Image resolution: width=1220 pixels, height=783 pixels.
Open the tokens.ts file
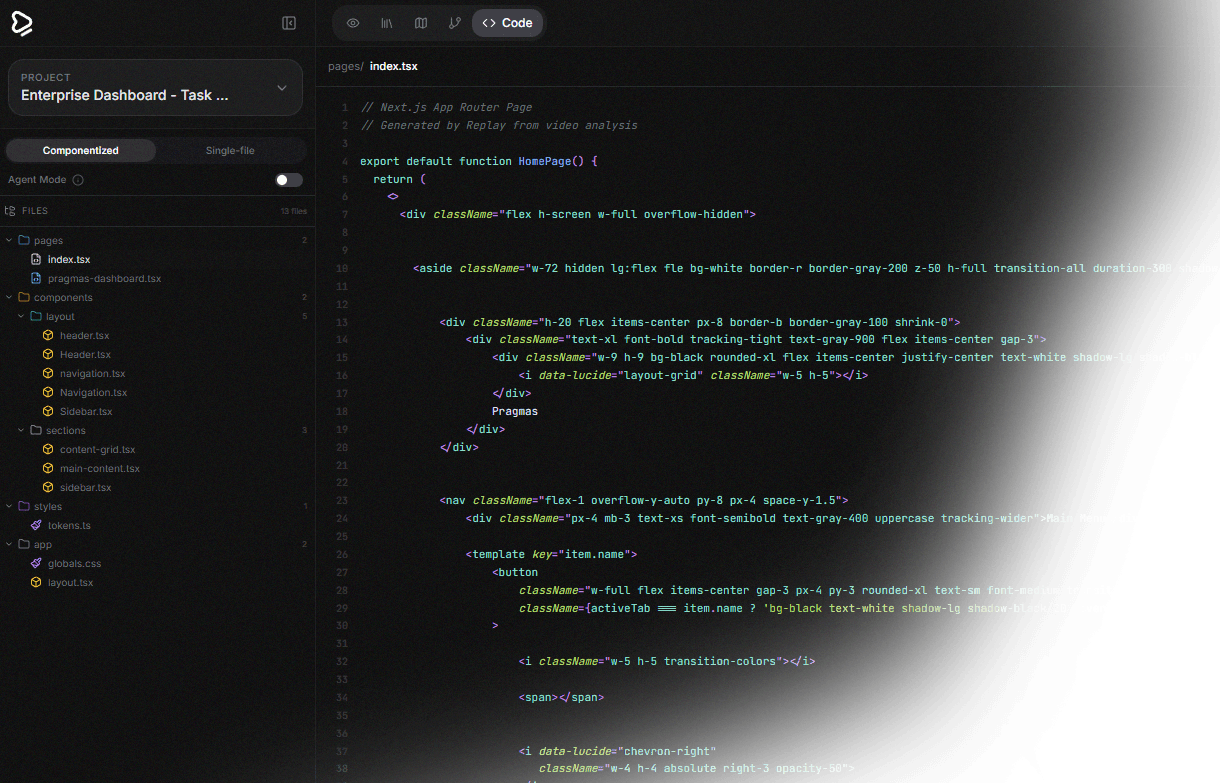point(69,525)
